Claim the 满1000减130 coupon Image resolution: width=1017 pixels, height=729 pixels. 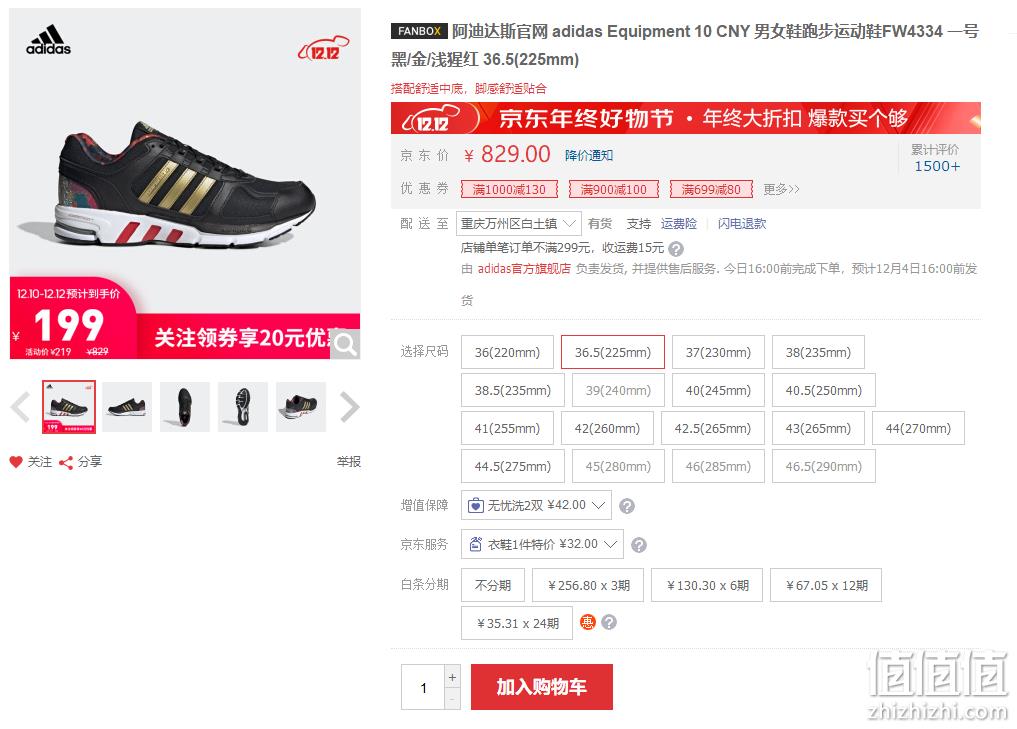coord(509,189)
